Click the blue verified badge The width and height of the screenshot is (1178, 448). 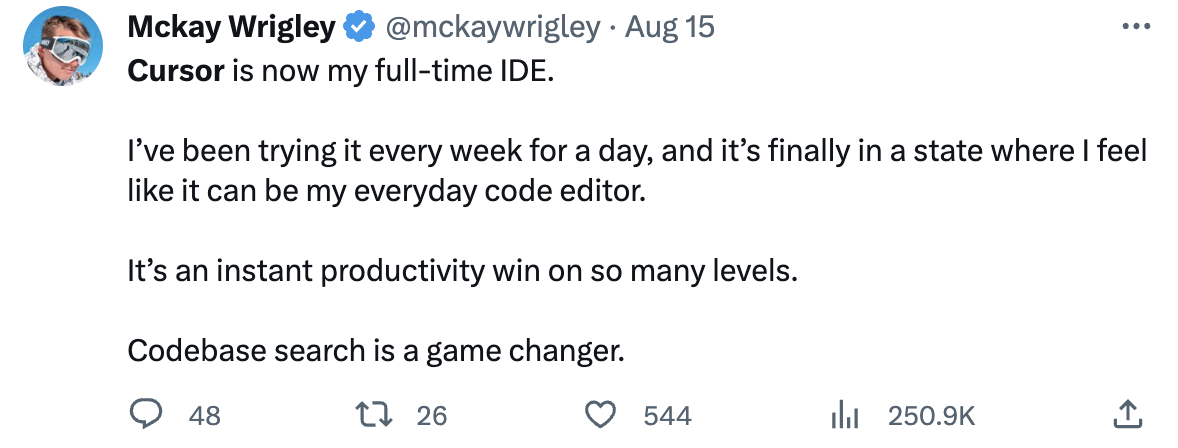(x=358, y=27)
